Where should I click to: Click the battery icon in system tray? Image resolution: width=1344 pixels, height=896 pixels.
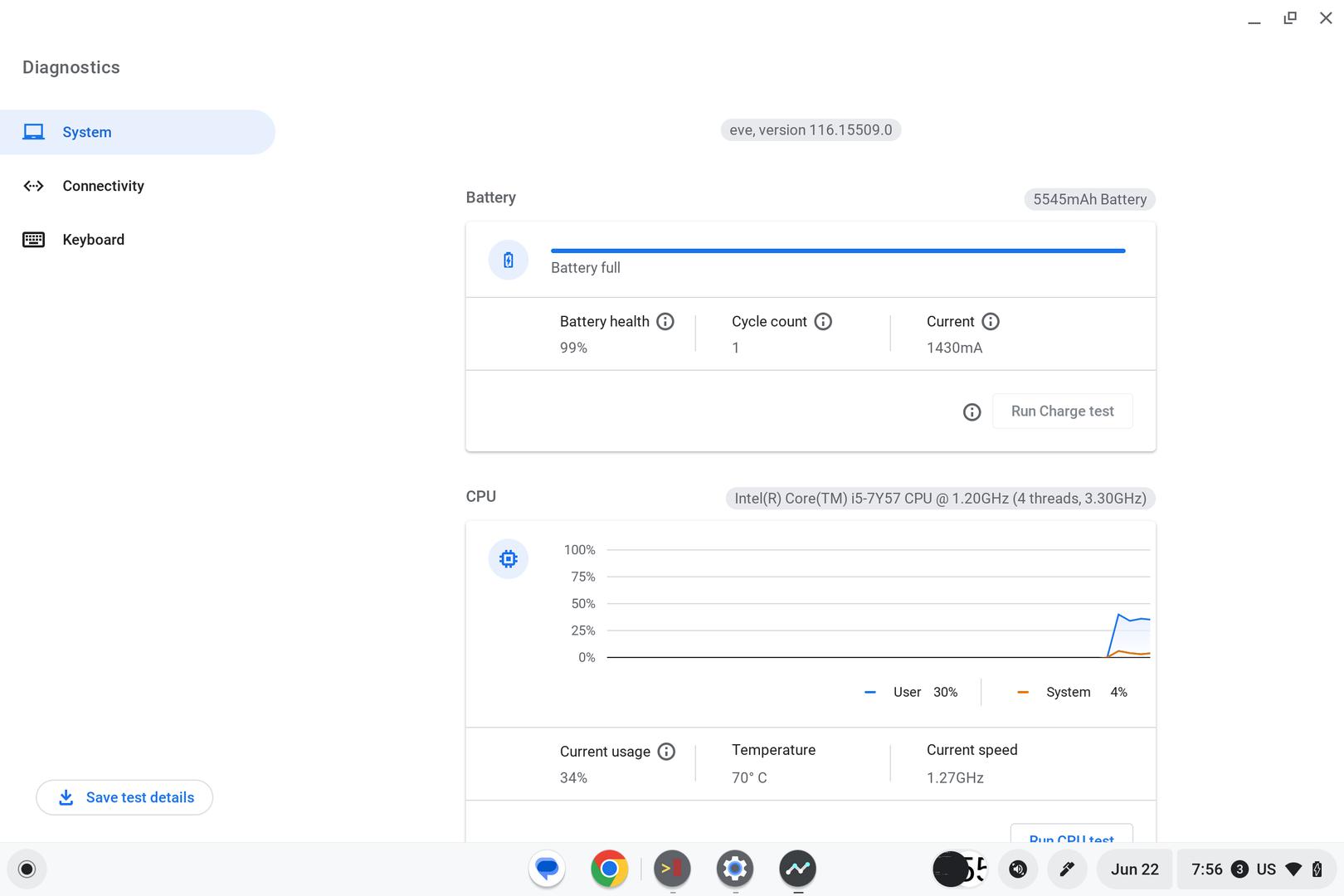(x=1317, y=869)
